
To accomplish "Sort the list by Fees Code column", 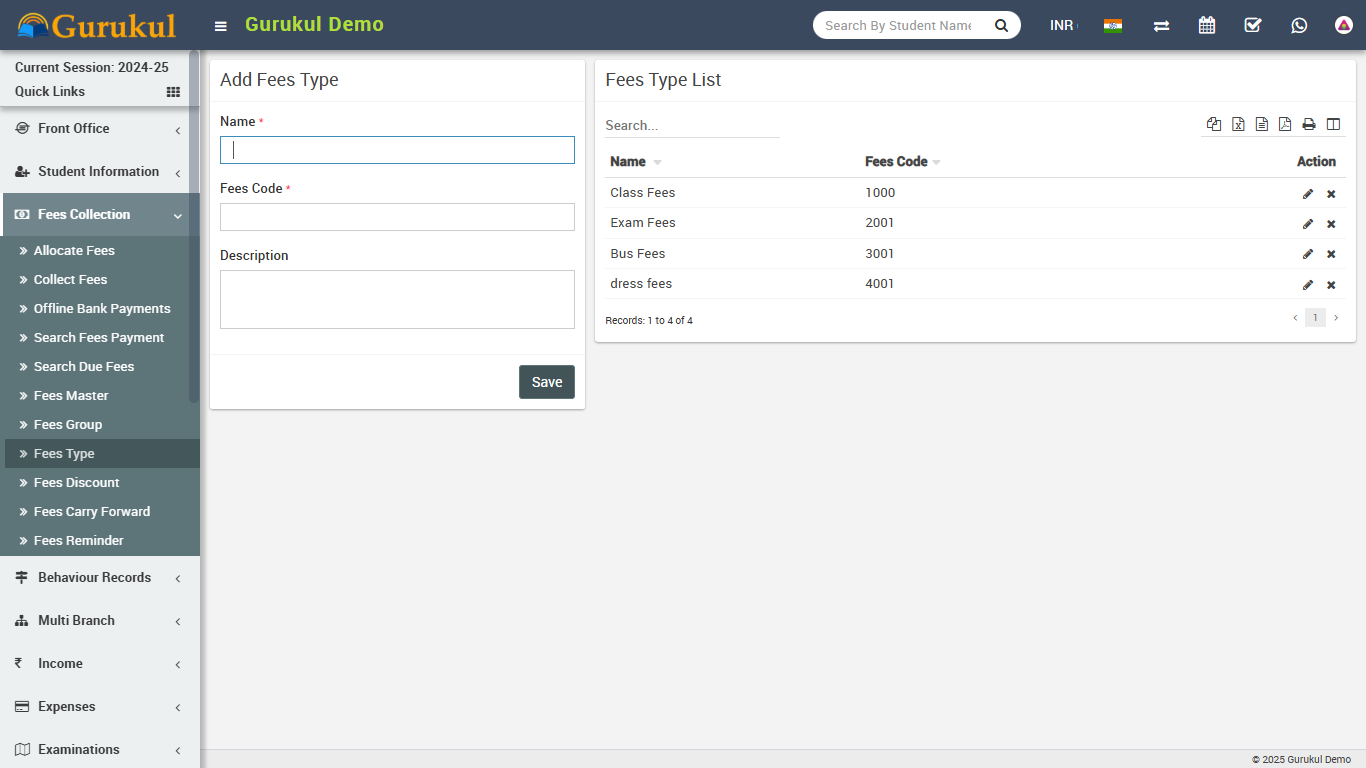I will click(x=897, y=162).
